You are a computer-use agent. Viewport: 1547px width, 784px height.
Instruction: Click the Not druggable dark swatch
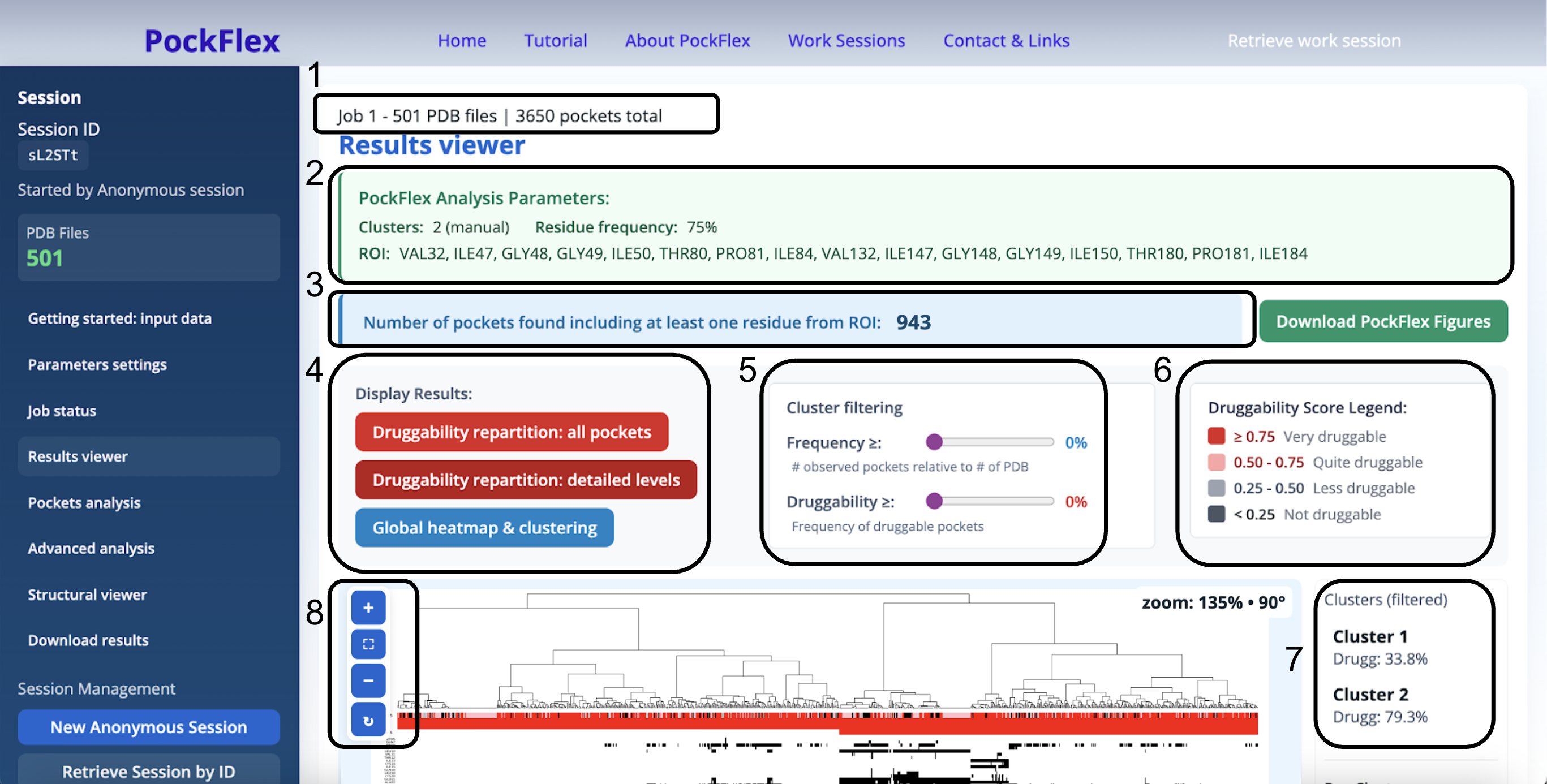coord(1216,514)
